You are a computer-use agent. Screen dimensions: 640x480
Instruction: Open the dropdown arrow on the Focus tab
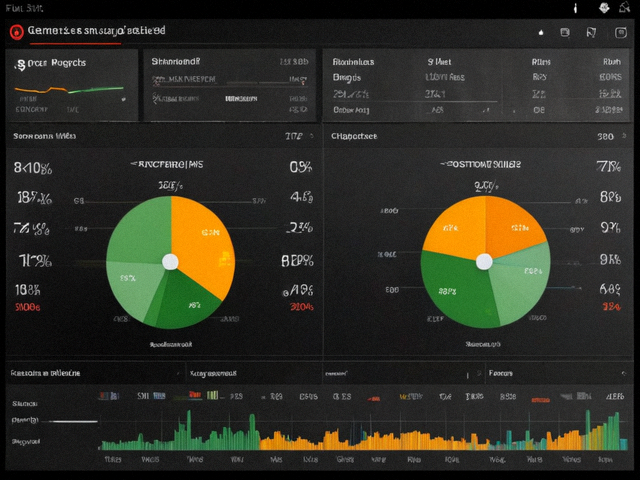coord(623,373)
